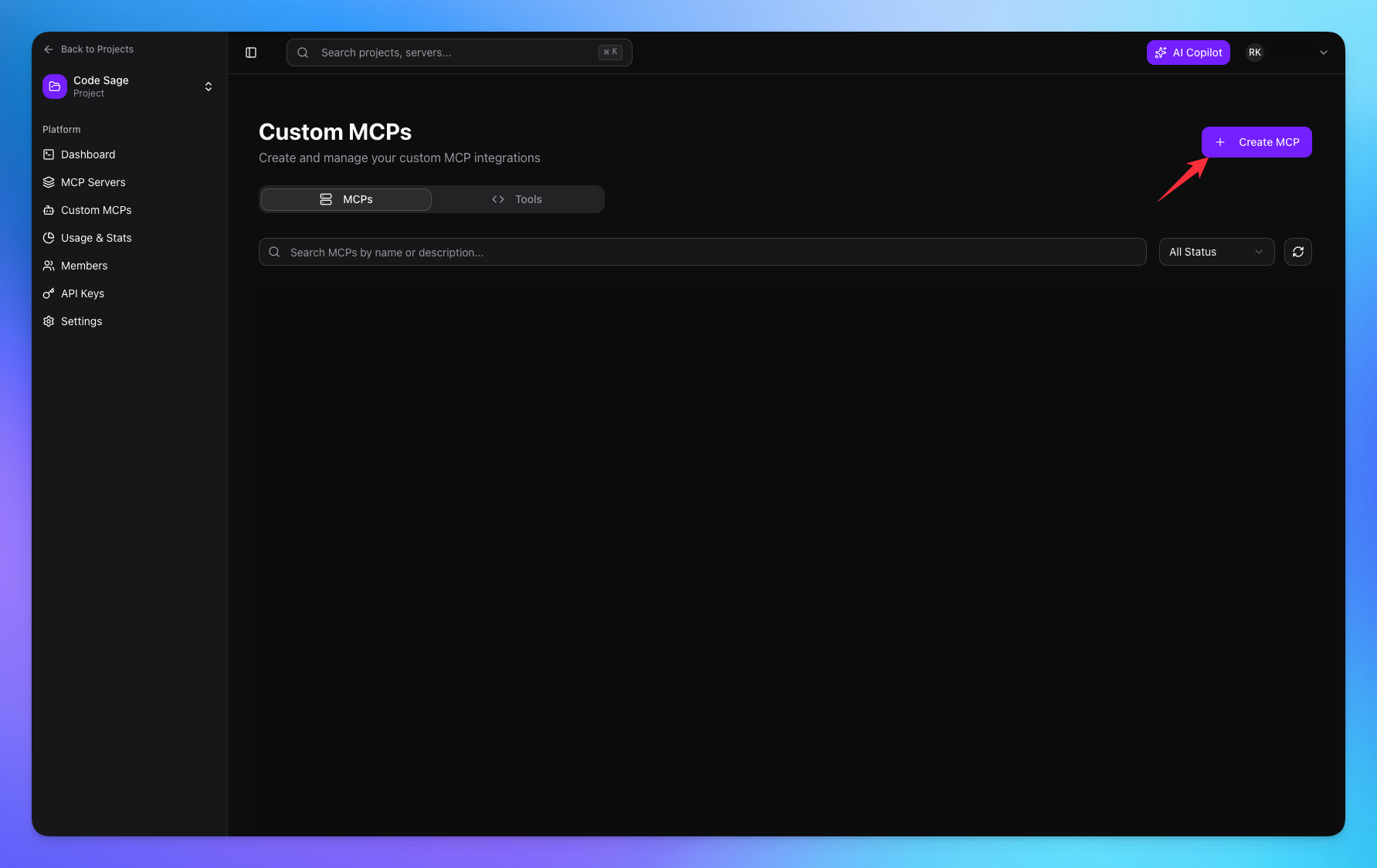Select the Custom MCPs sidebar entry
Viewport: 1377px width, 868px height.
tap(95, 210)
